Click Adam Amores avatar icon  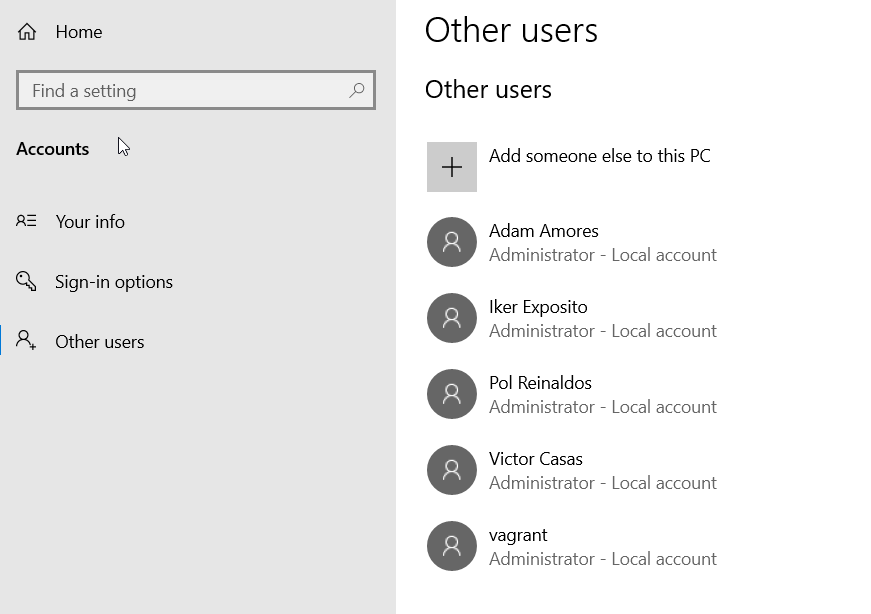click(x=452, y=242)
